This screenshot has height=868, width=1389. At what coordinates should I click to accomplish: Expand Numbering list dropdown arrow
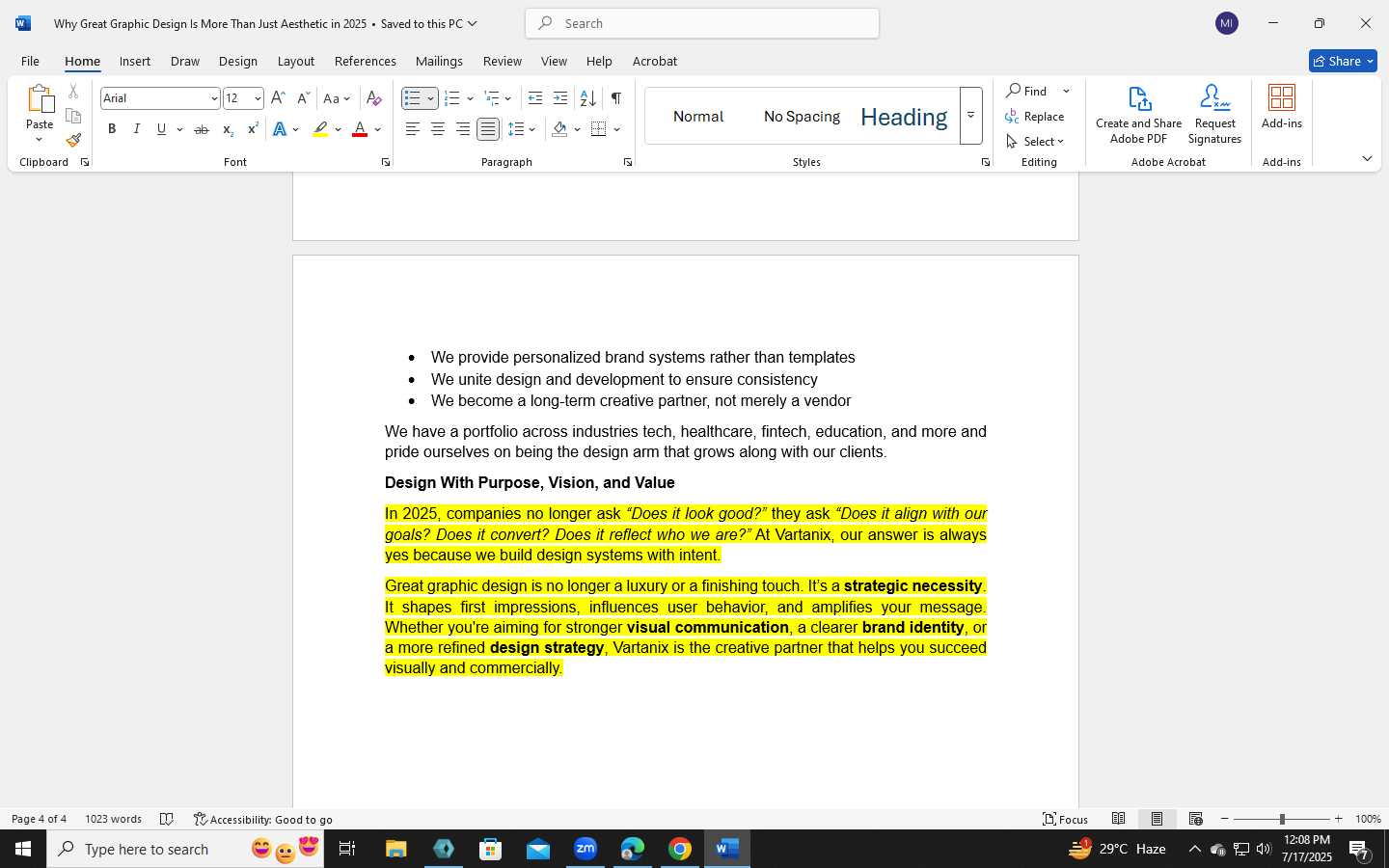pyautogui.click(x=470, y=98)
